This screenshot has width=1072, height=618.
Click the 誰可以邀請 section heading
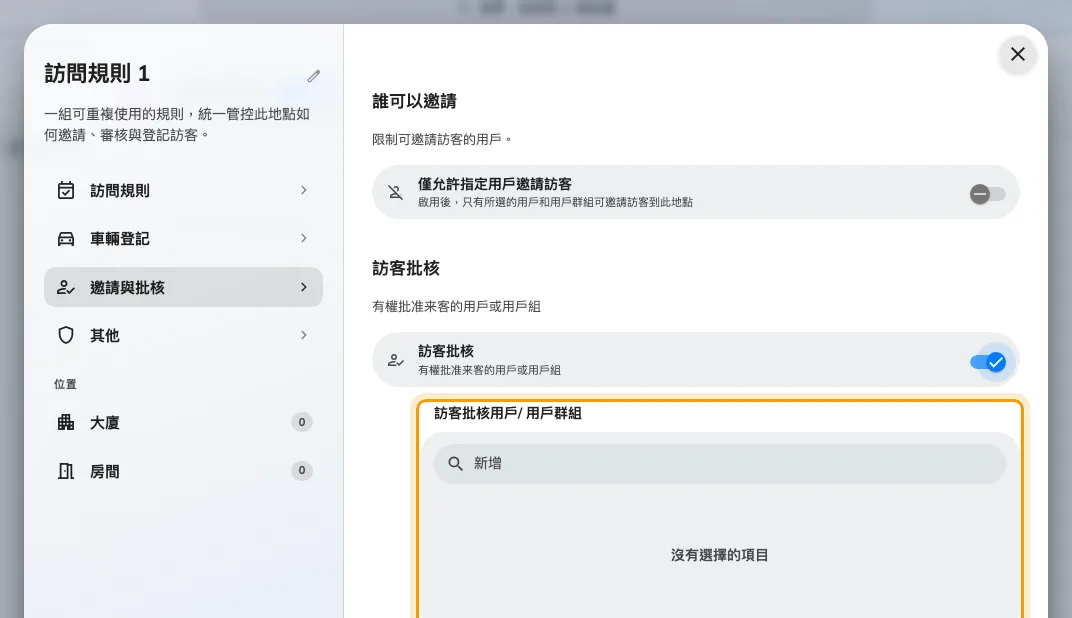coord(414,101)
